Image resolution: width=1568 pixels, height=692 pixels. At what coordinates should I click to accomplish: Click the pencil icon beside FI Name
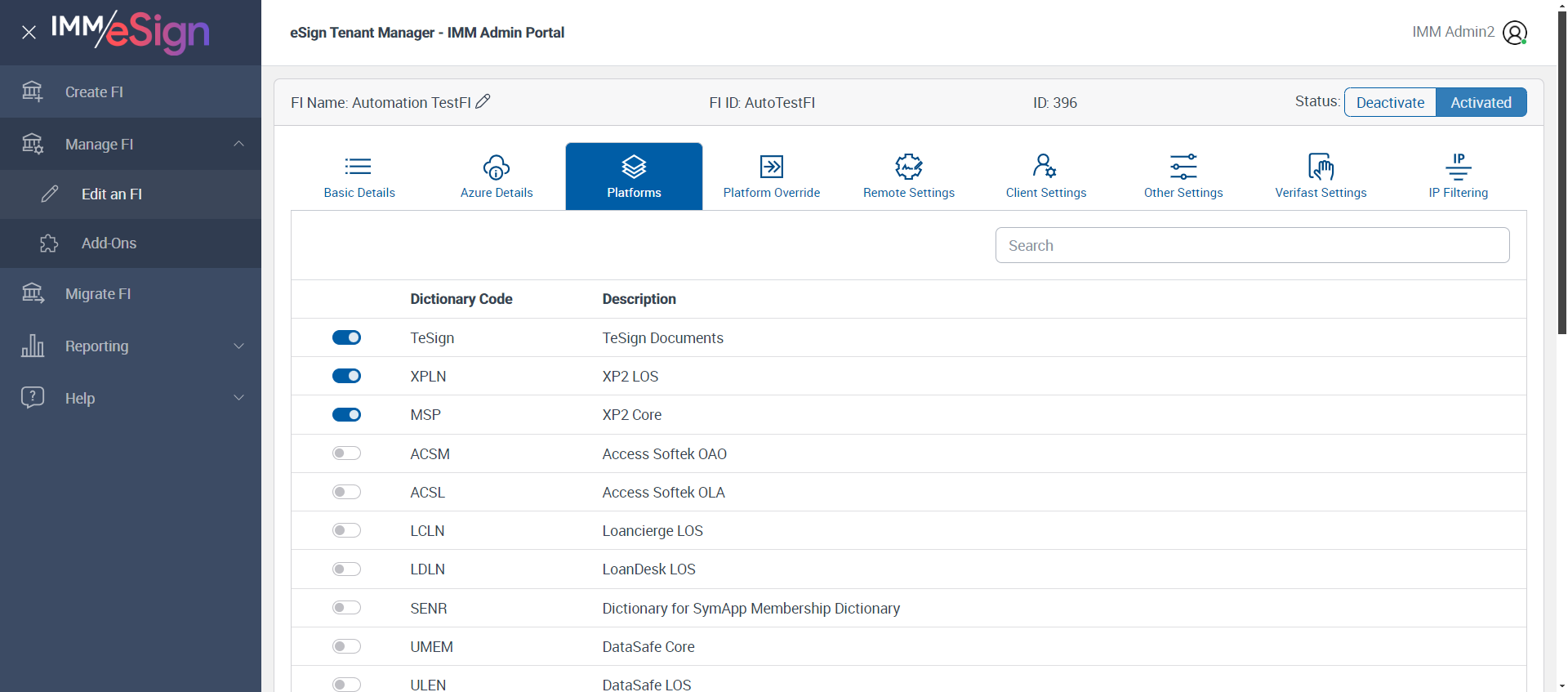point(483,101)
